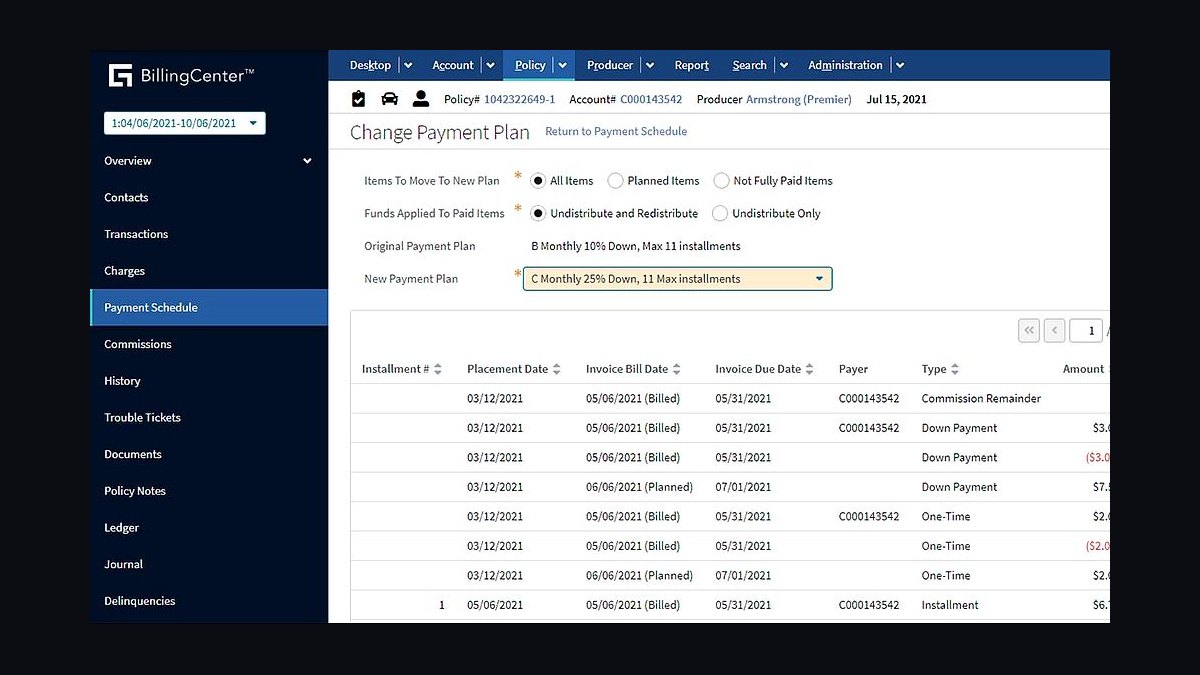
Task: Select Planned Items radio button
Action: tap(616, 181)
